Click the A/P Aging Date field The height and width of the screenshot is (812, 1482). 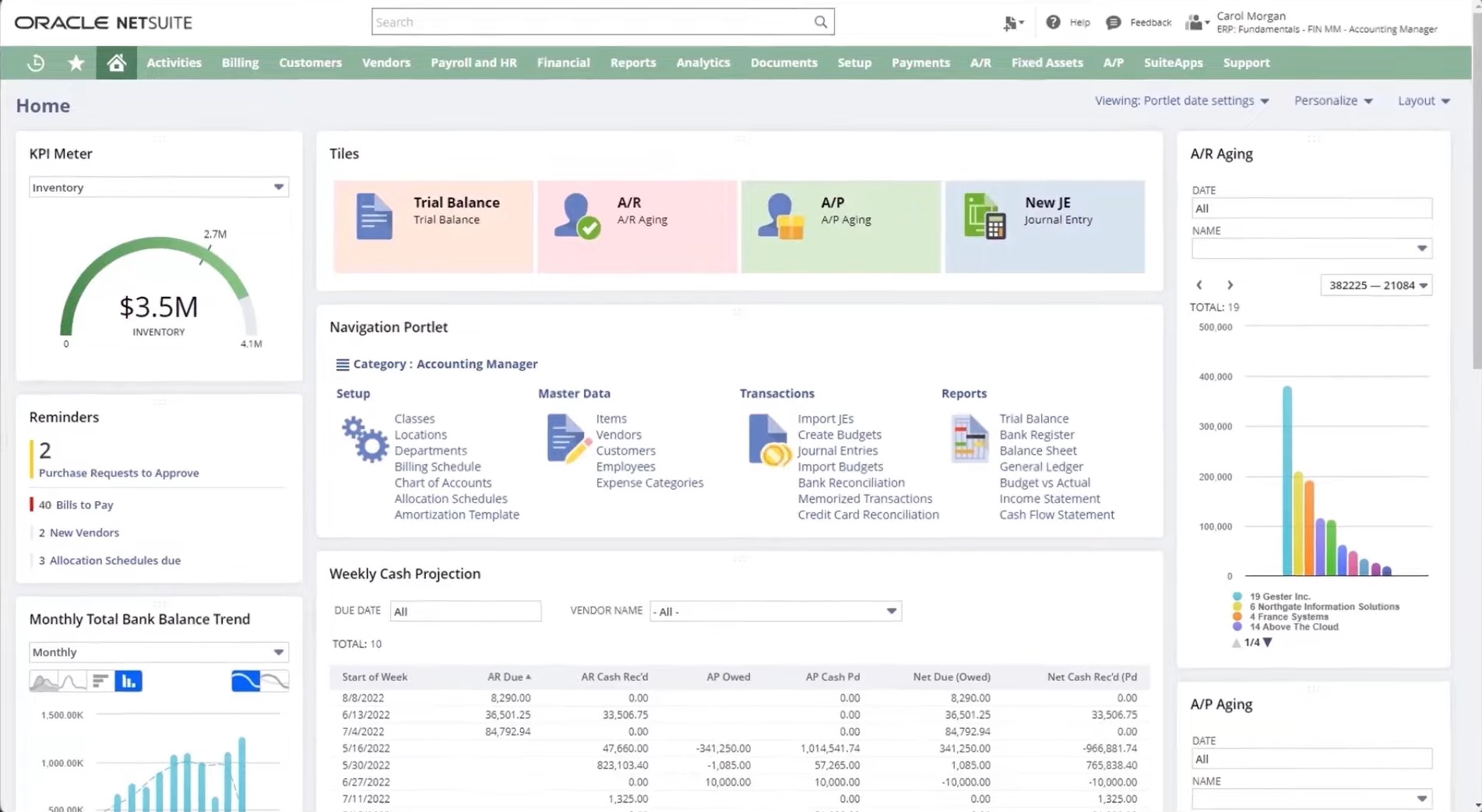tap(1311, 759)
